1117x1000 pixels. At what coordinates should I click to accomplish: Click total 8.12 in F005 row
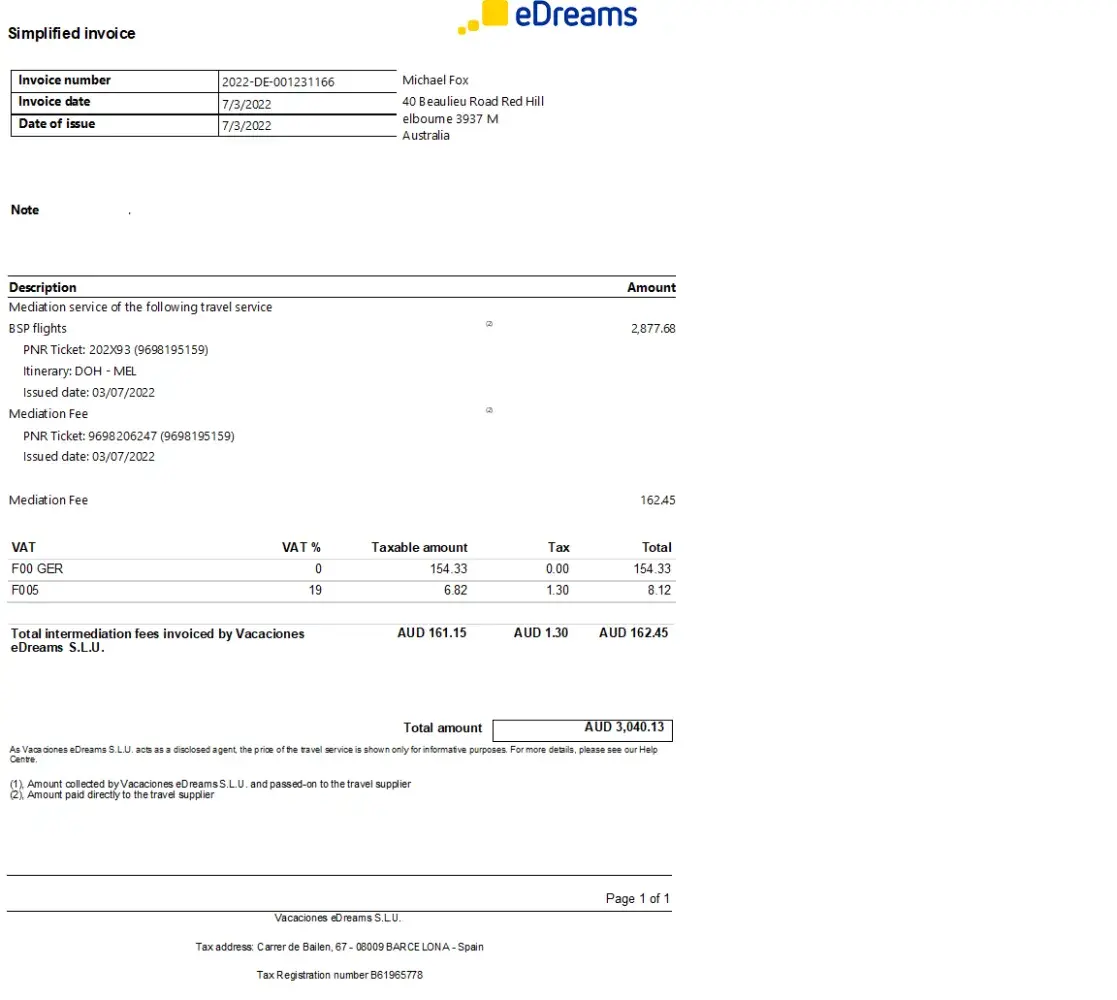(x=659, y=590)
